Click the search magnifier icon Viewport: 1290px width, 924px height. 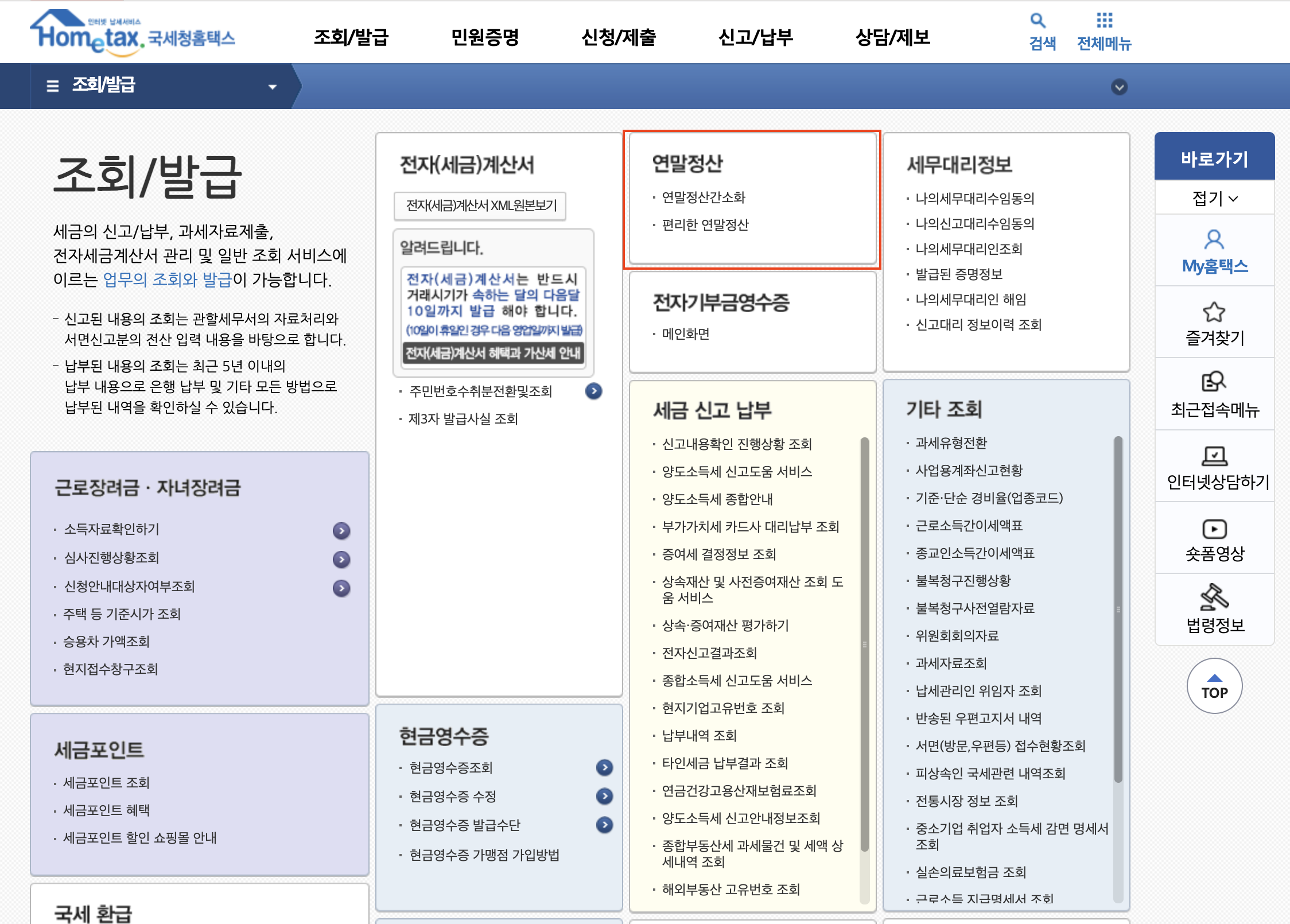tap(1038, 21)
